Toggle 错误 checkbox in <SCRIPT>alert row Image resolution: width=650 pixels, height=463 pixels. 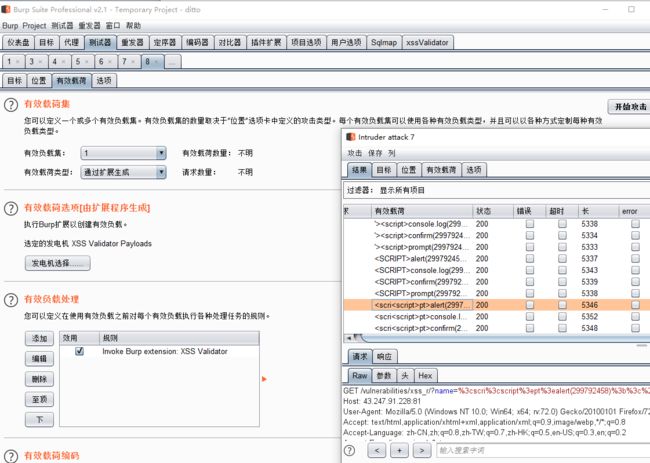[530, 259]
